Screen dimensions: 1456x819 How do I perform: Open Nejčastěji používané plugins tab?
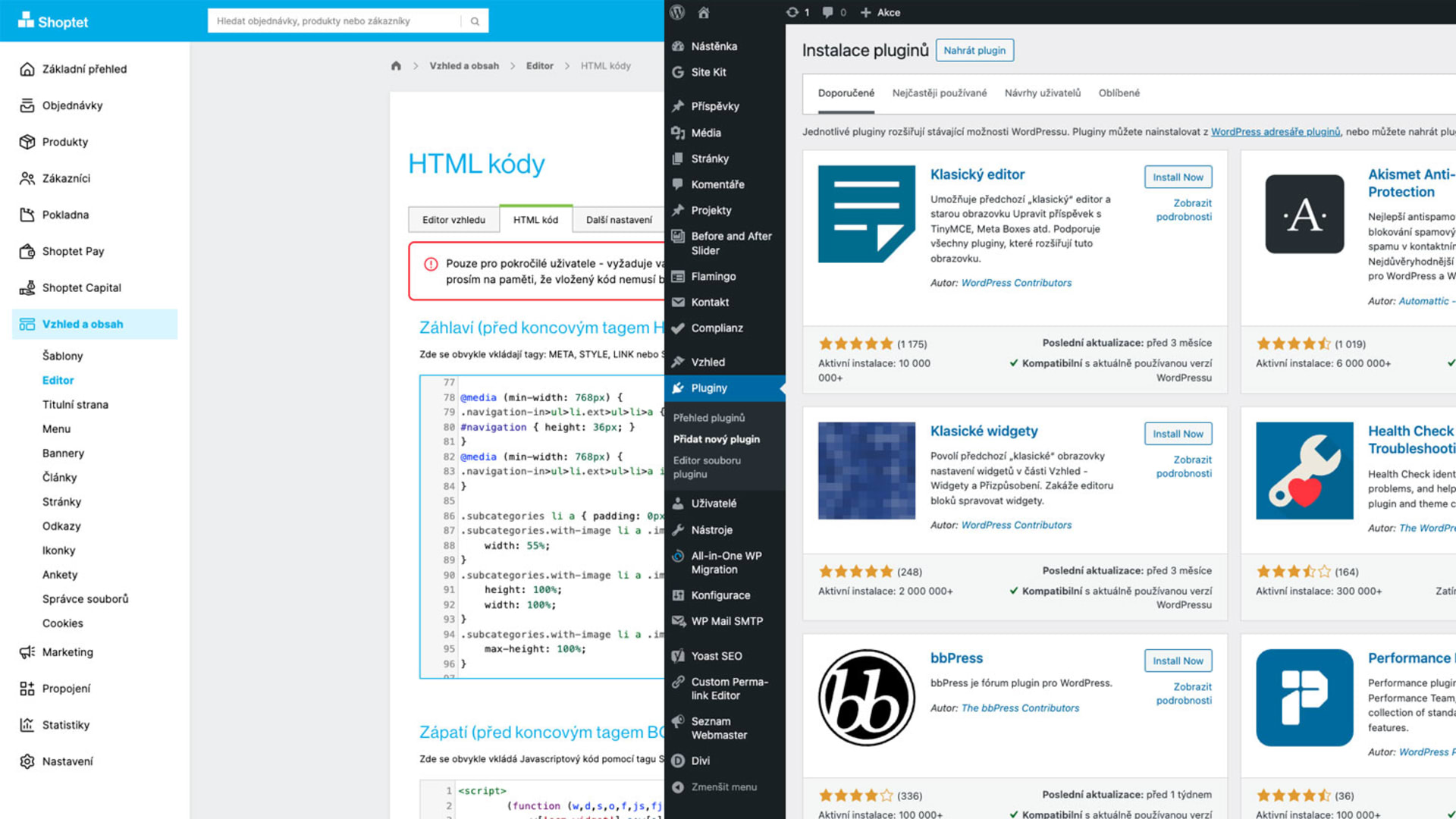coord(940,93)
